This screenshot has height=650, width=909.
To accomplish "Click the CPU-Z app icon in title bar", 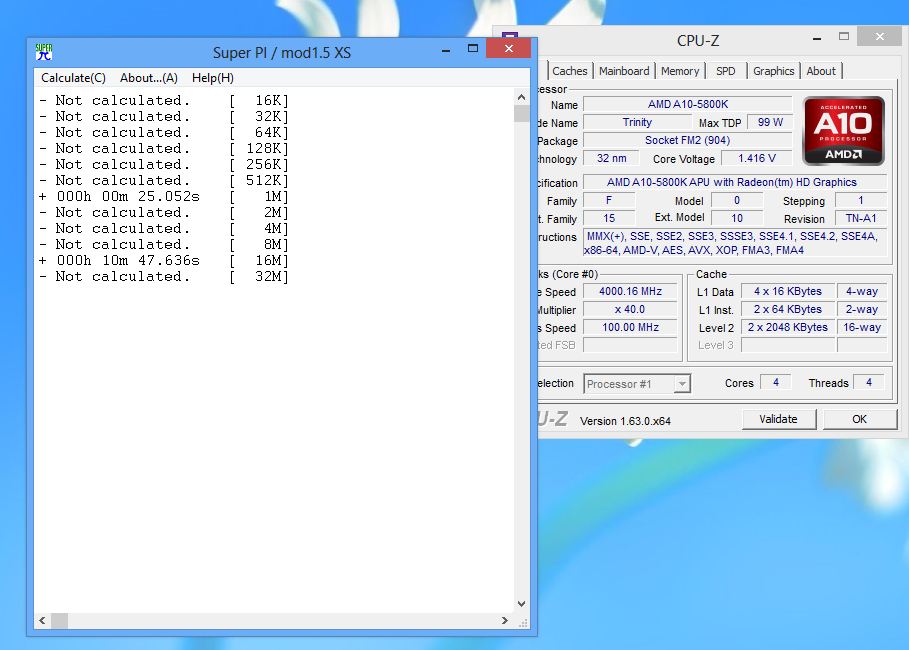I will (x=510, y=36).
